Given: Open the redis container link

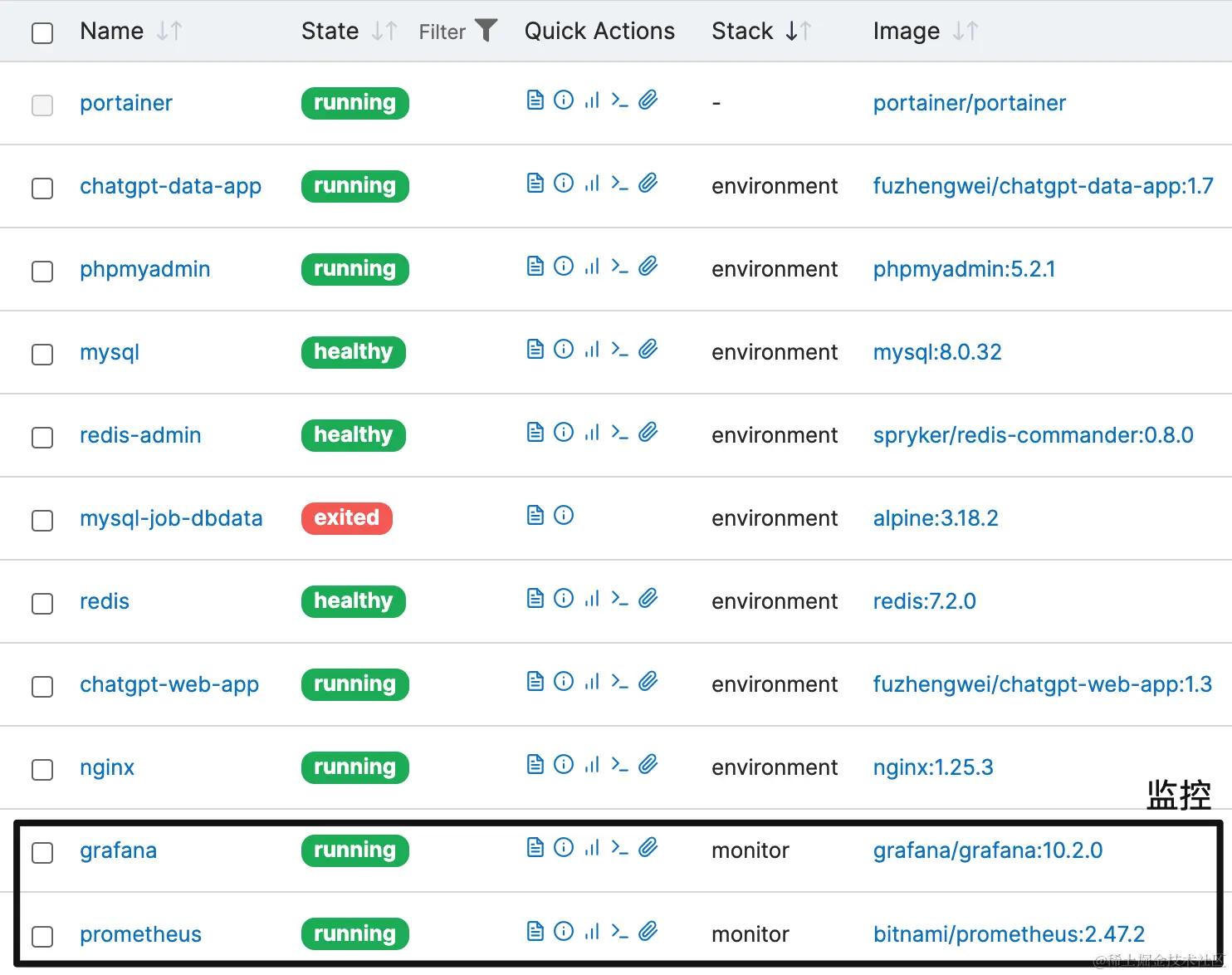Looking at the screenshot, I should pyautogui.click(x=105, y=601).
